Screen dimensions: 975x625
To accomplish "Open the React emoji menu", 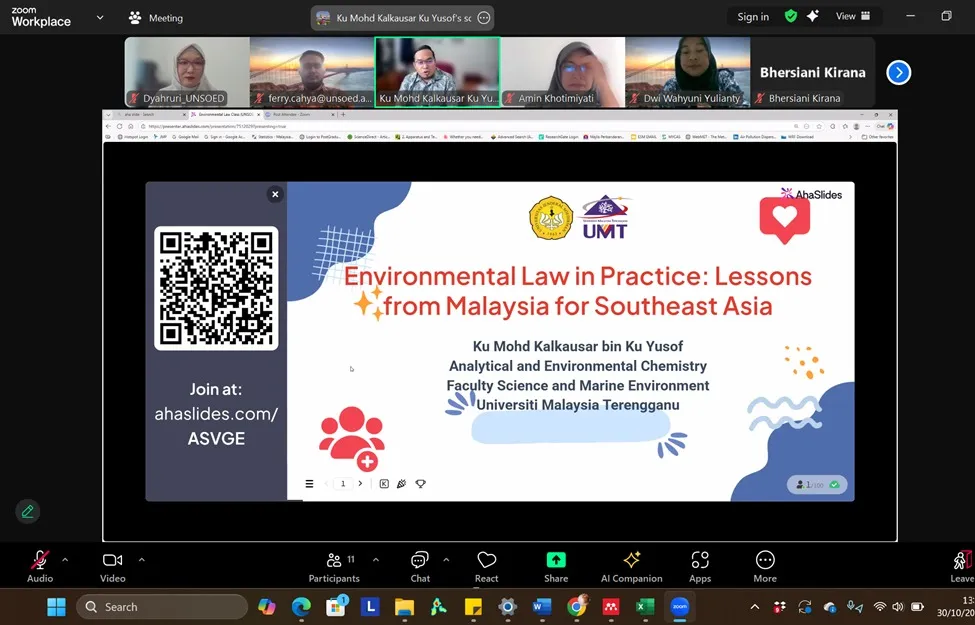I will 487,565.
